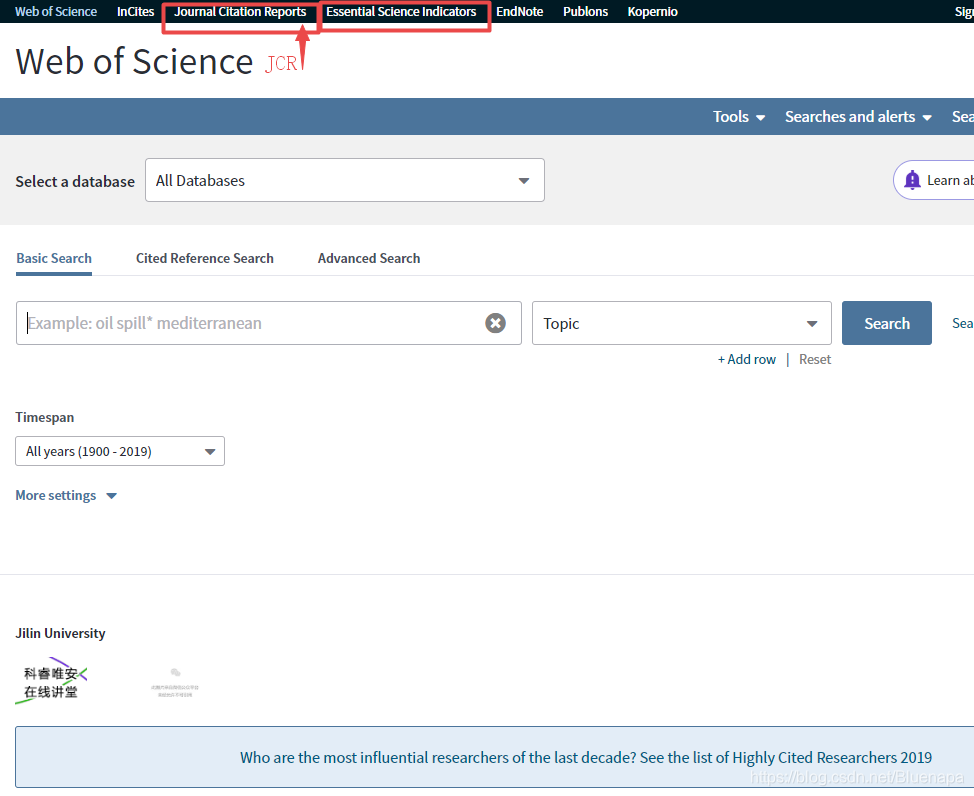Select the Basic Search tab
The height and width of the screenshot is (796, 974).
[54, 258]
